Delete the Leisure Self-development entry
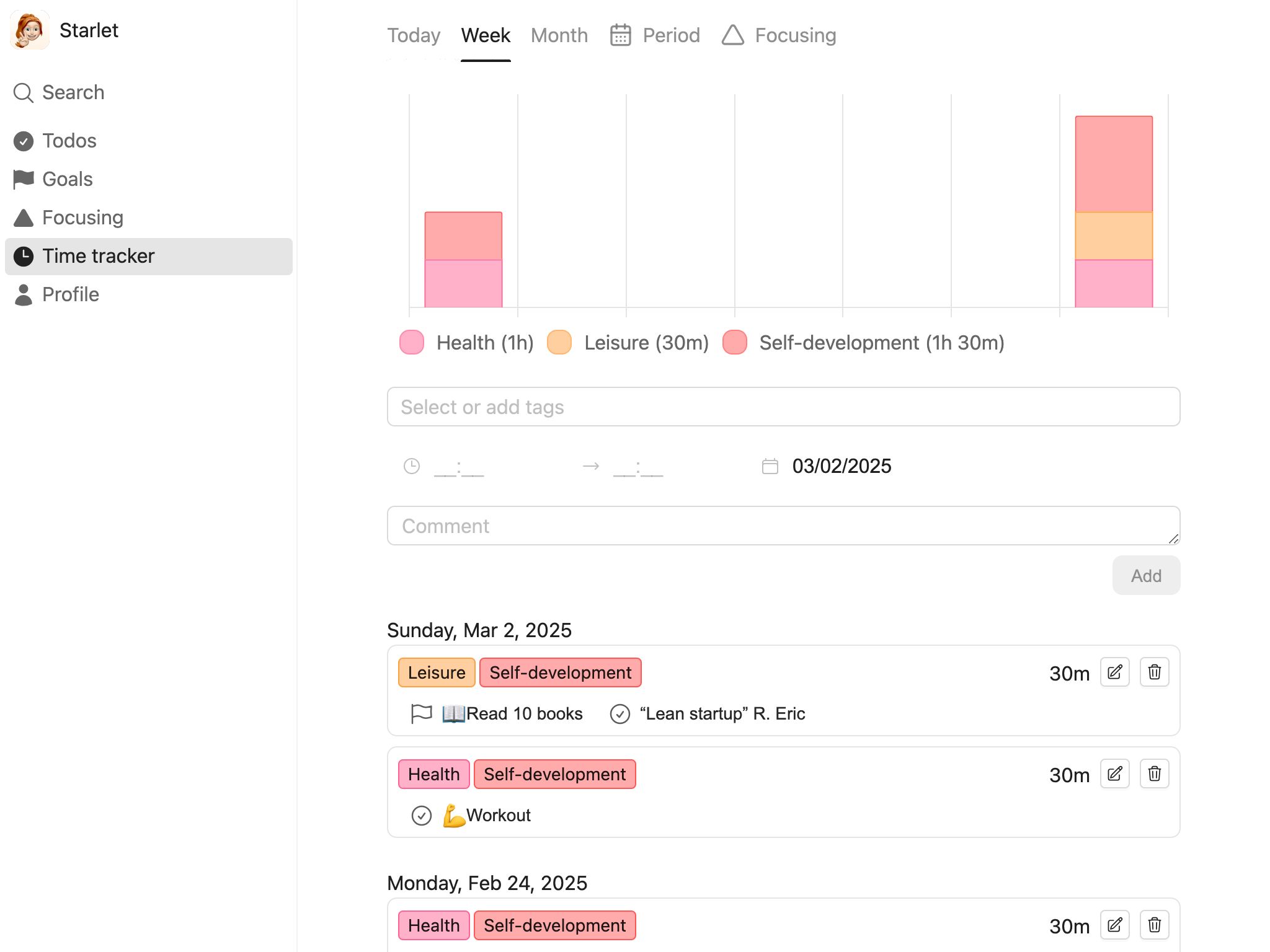This screenshot has width=1270, height=952. pos(1154,672)
